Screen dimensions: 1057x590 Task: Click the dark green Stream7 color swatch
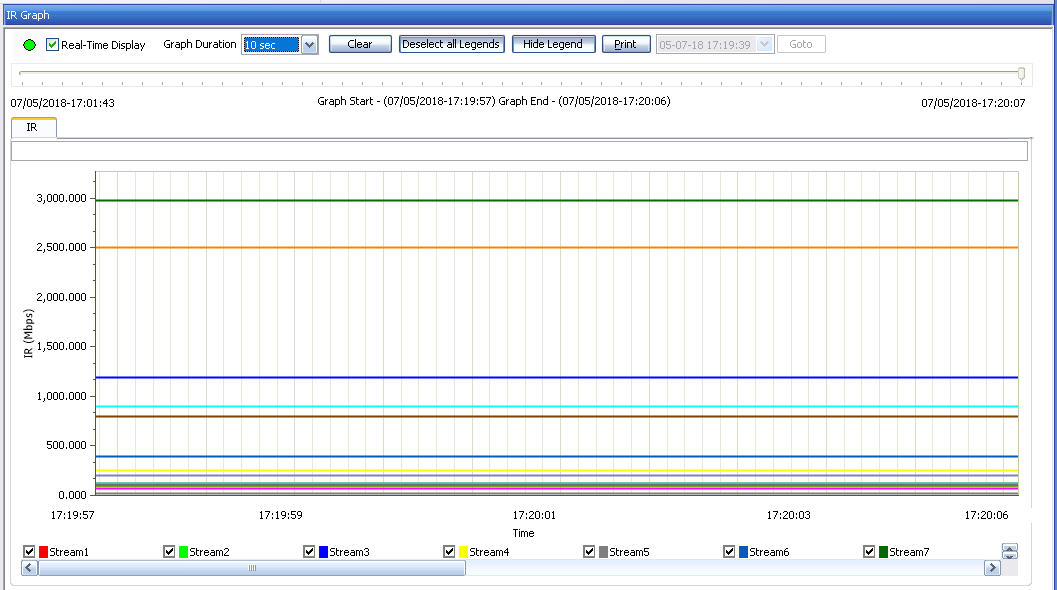click(x=884, y=552)
